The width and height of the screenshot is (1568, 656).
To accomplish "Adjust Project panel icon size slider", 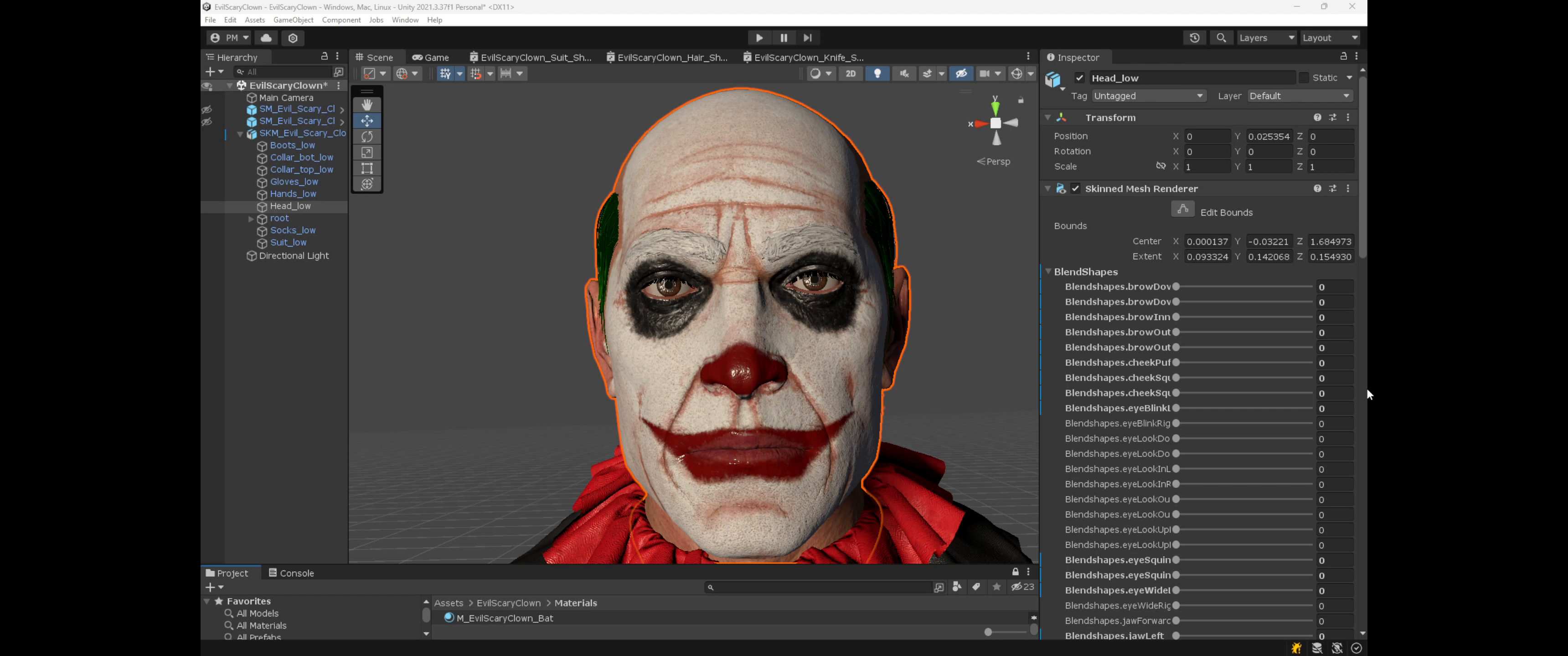I will click(x=1005, y=632).
